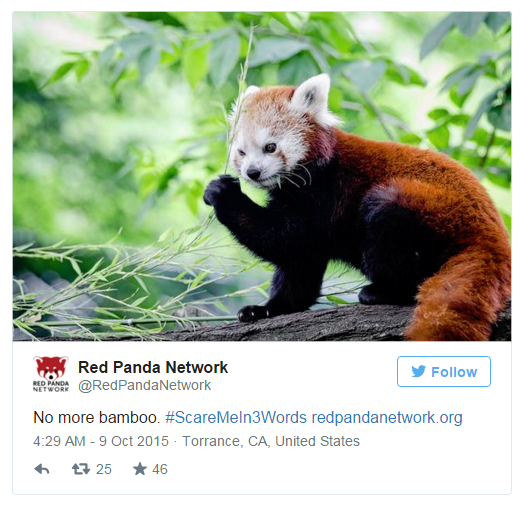528x508 pixels.
Task: View the 46 favorites count
Action: [x=160, y=469]
